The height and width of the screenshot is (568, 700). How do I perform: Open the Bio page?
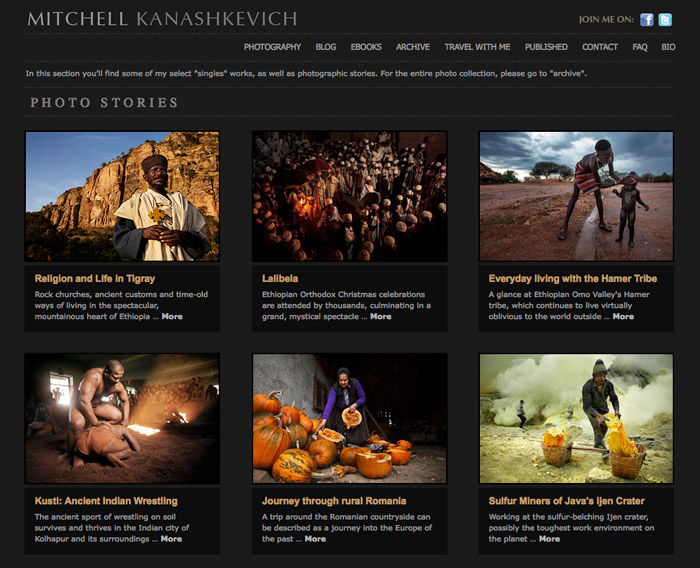pyautogui.click(x=668, y=47)
